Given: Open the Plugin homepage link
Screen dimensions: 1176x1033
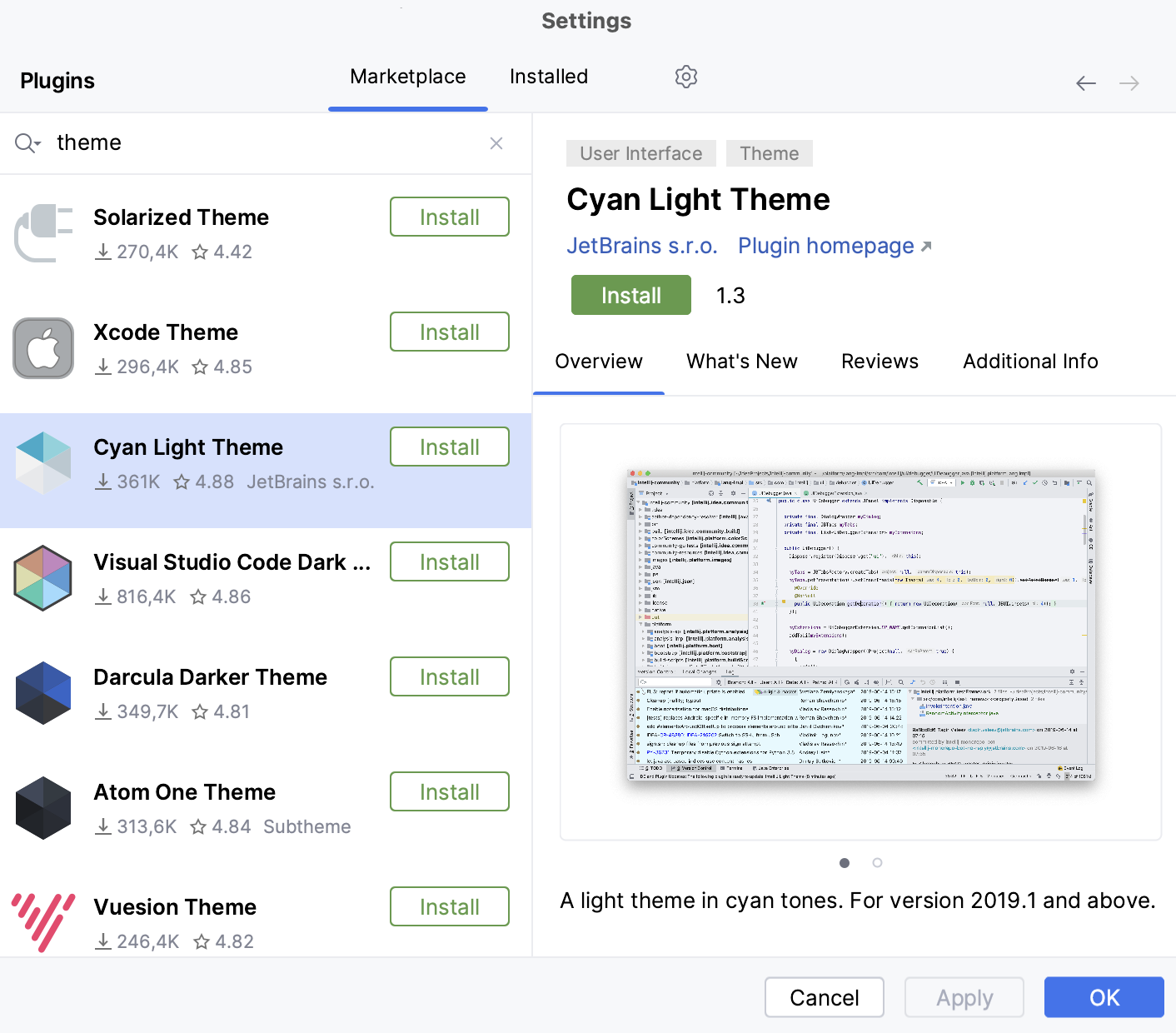Looking at the screenshot, I should point(825,246).
